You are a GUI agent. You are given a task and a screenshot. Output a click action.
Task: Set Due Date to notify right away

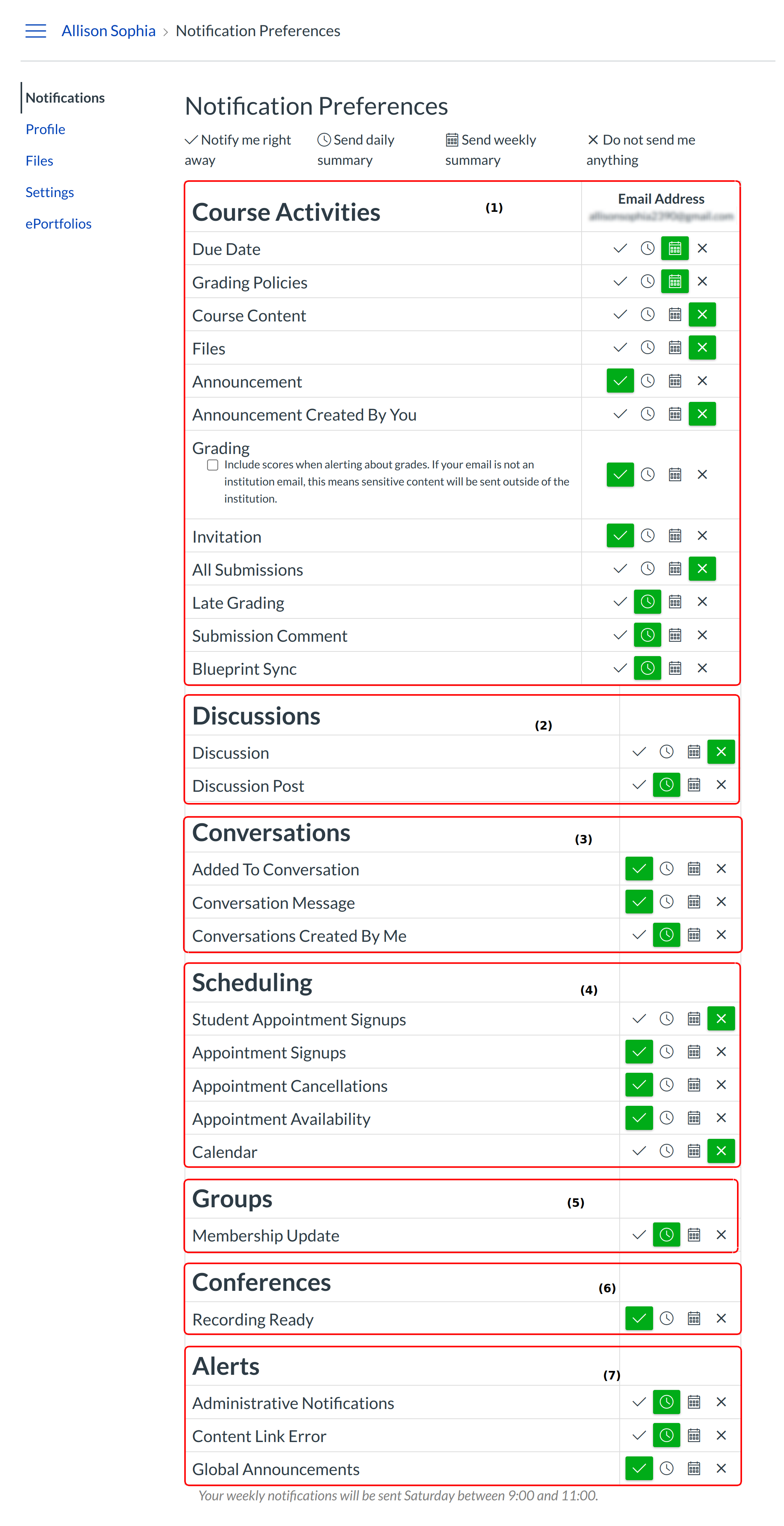click(620, 248)
